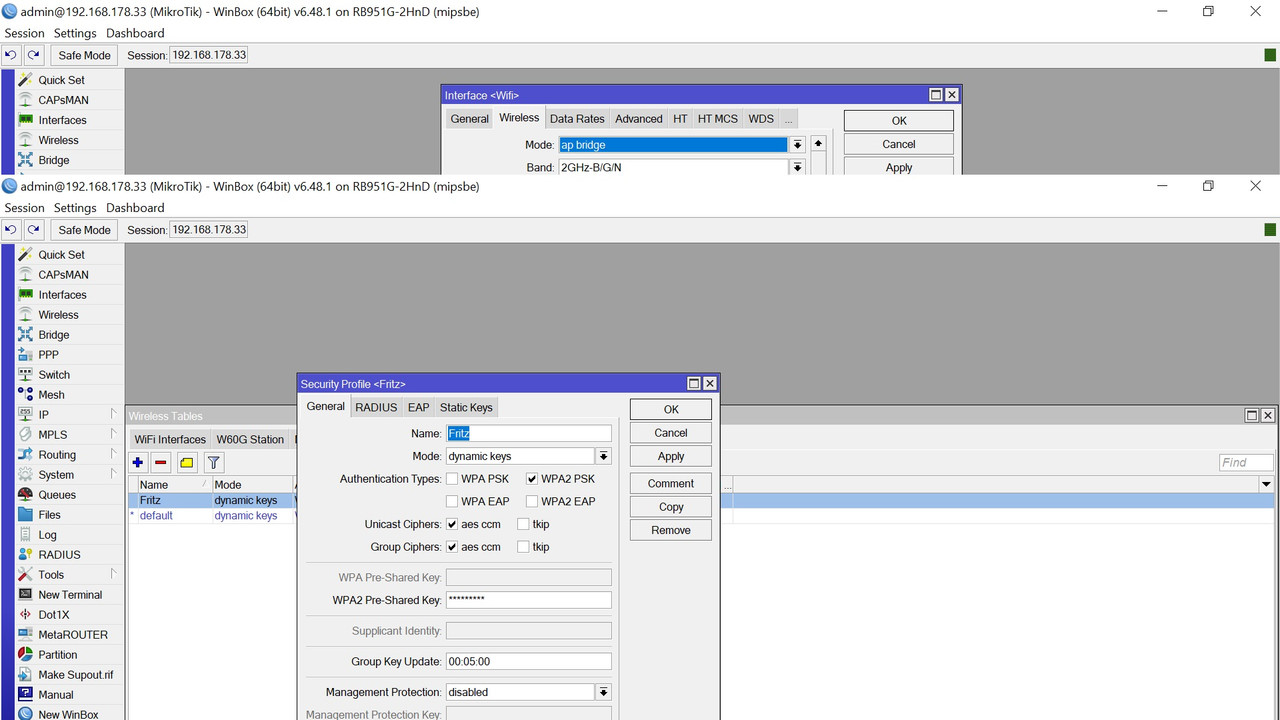Open the Mode dropdown in Security Profile
The width and height of the screenshot is (1280, 720).
pos(603,456)
